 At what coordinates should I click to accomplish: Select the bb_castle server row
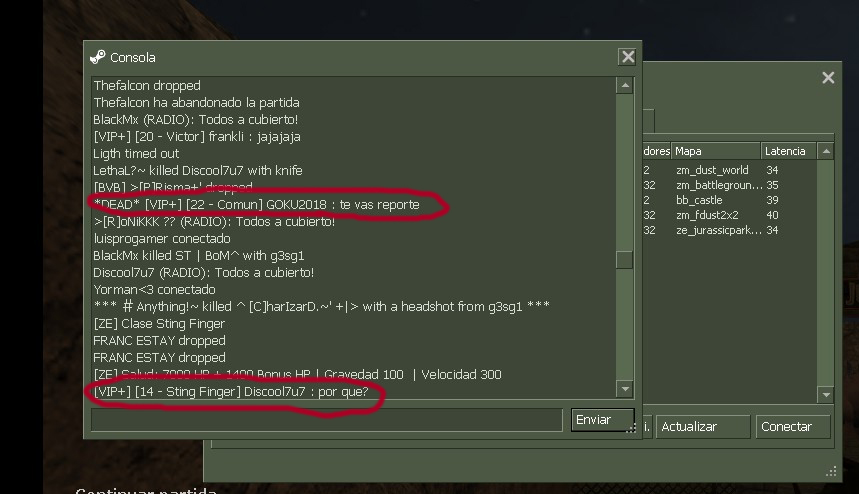tap(730, 200)
